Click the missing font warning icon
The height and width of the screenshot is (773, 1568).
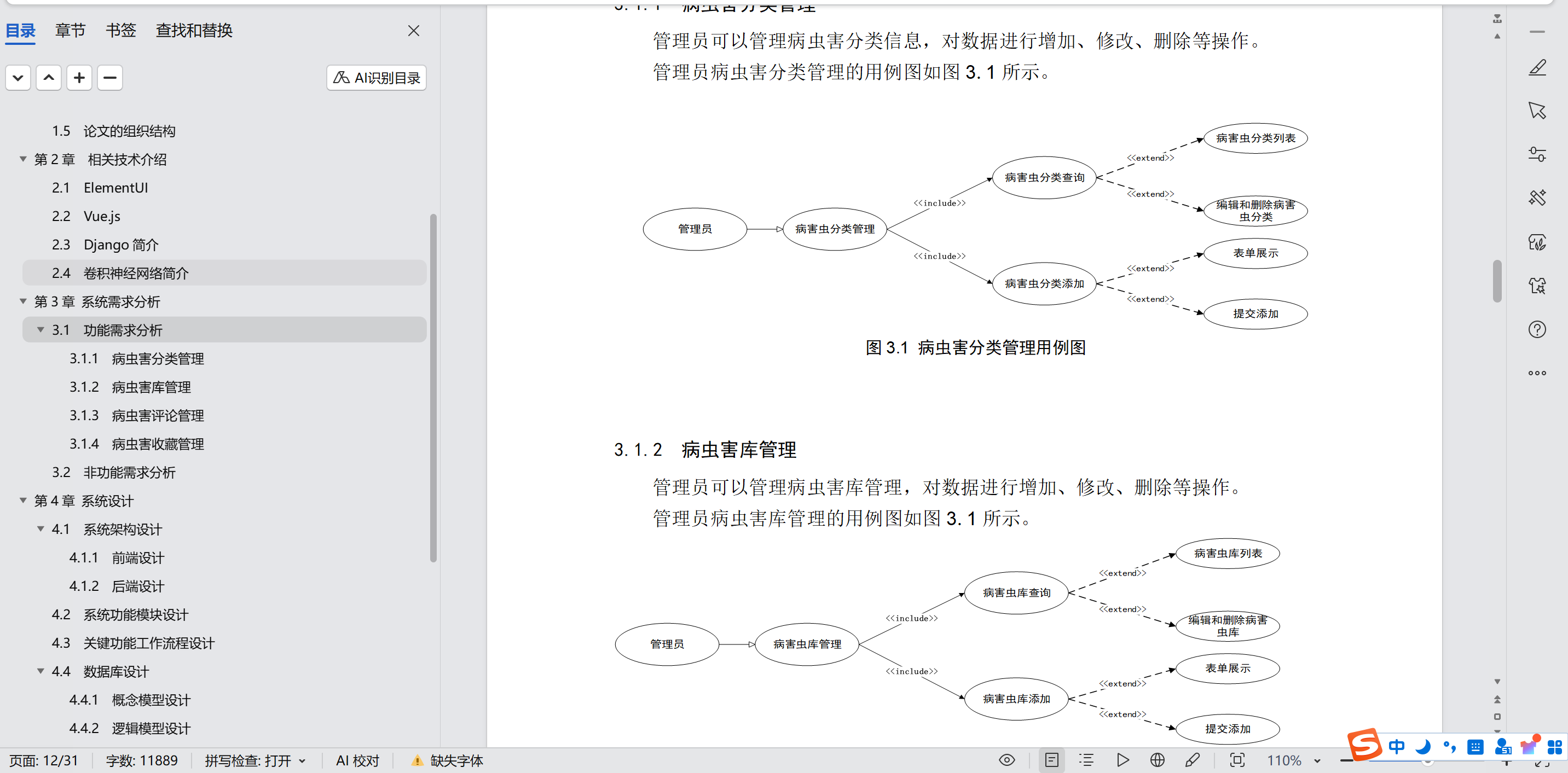[417, 760]
